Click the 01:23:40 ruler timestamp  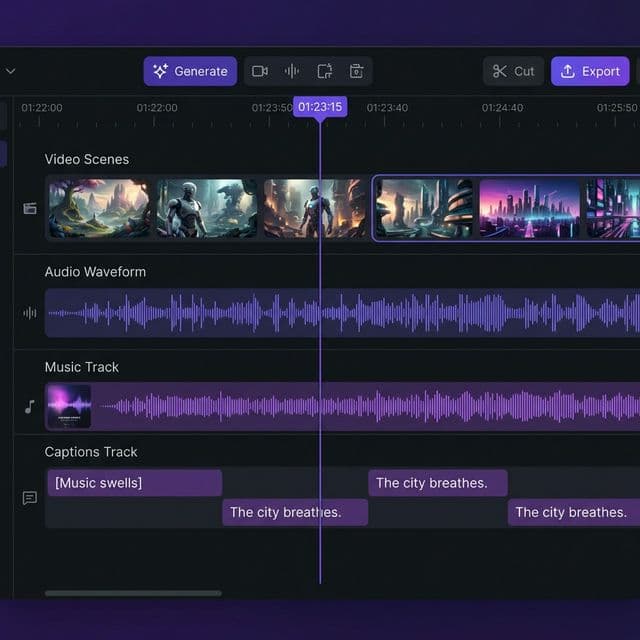click(387, 108)
